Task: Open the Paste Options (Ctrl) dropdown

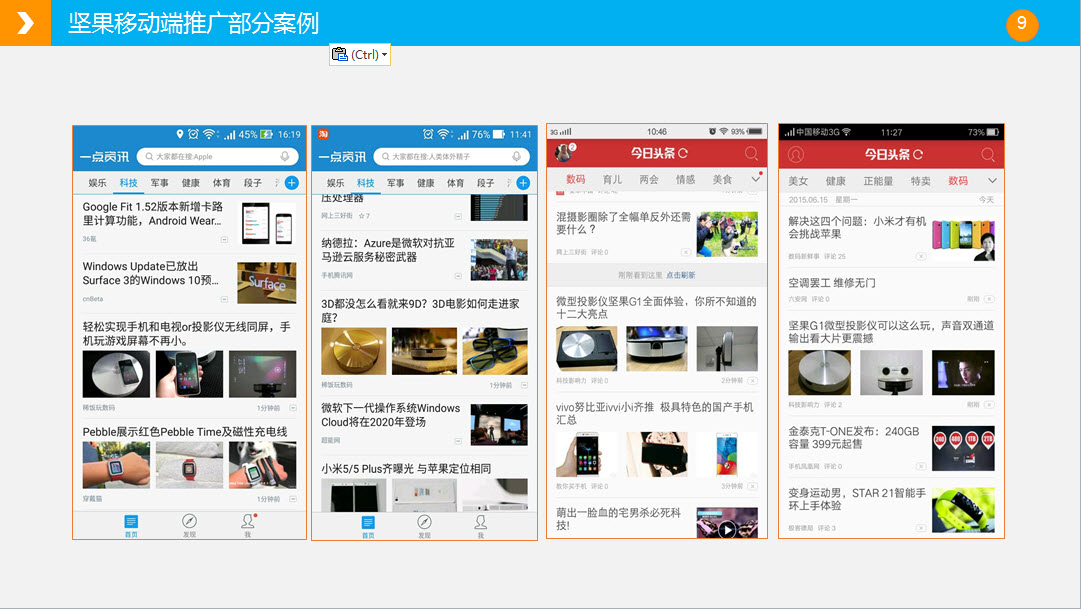Action: [385, 55]
